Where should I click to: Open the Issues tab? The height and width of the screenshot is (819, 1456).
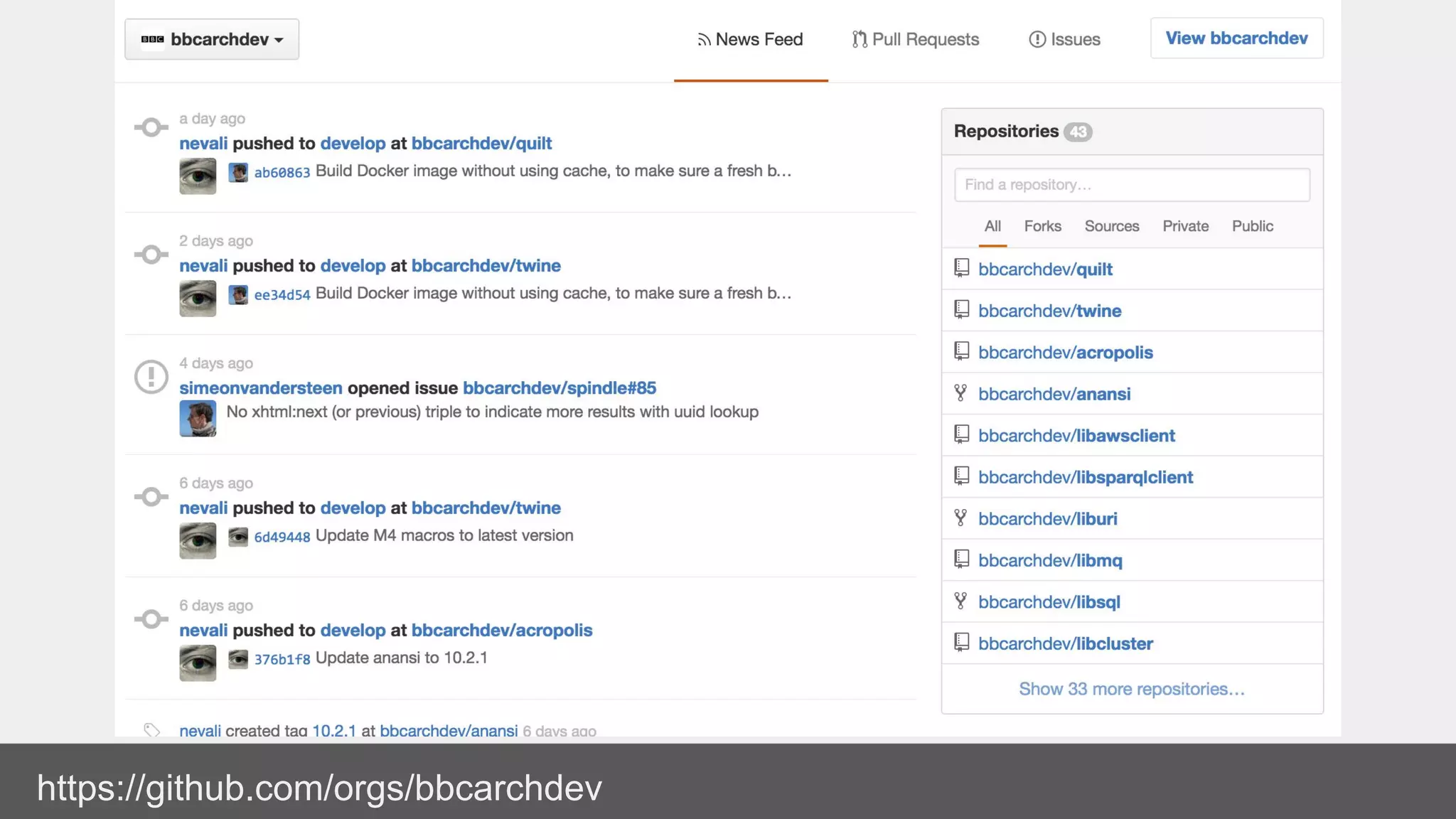coord(1064,40)
